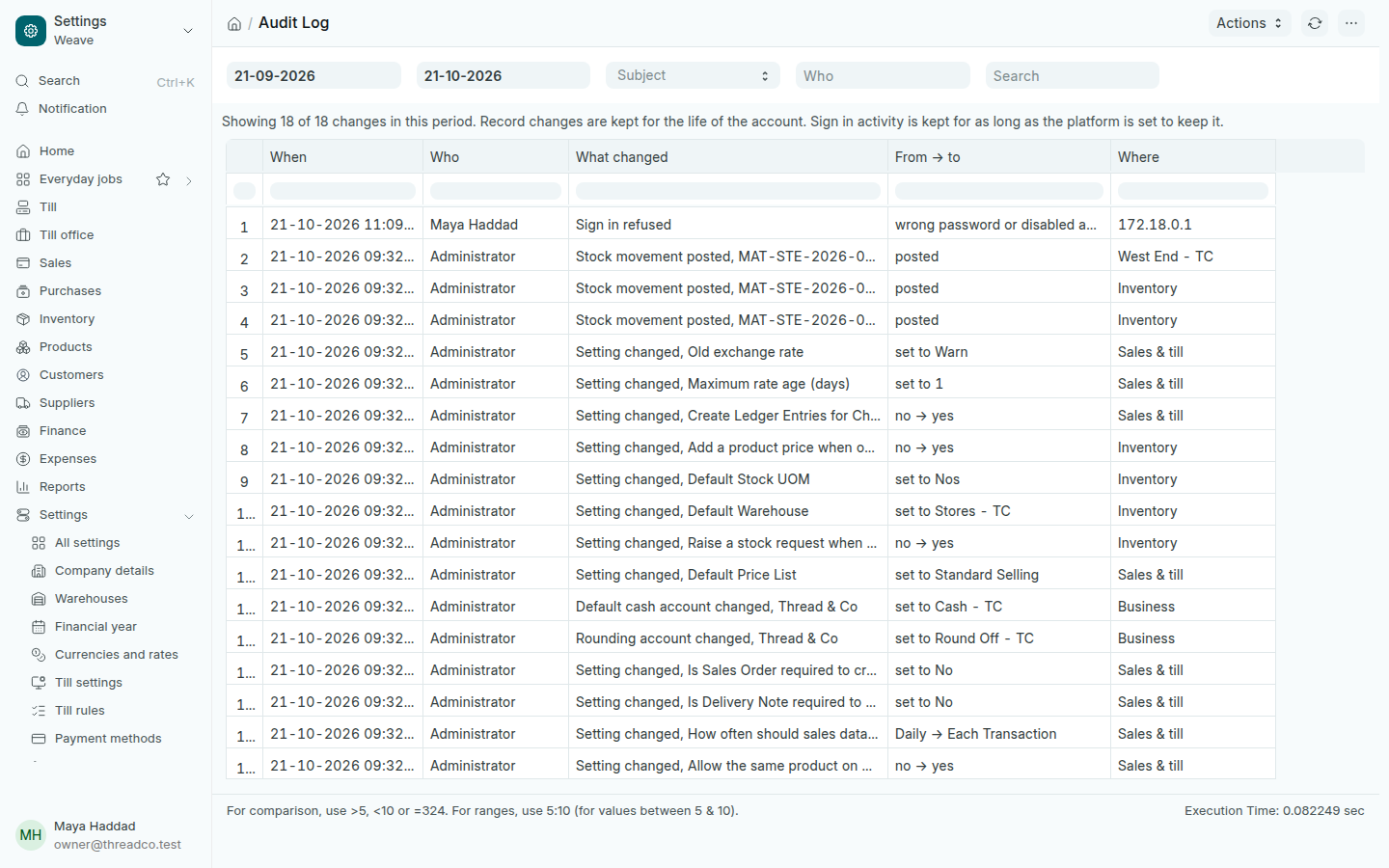Image resolution: width=1389 pixels, height=868 pixels.
Task: Sort by the Who column header
Action: 496,157
